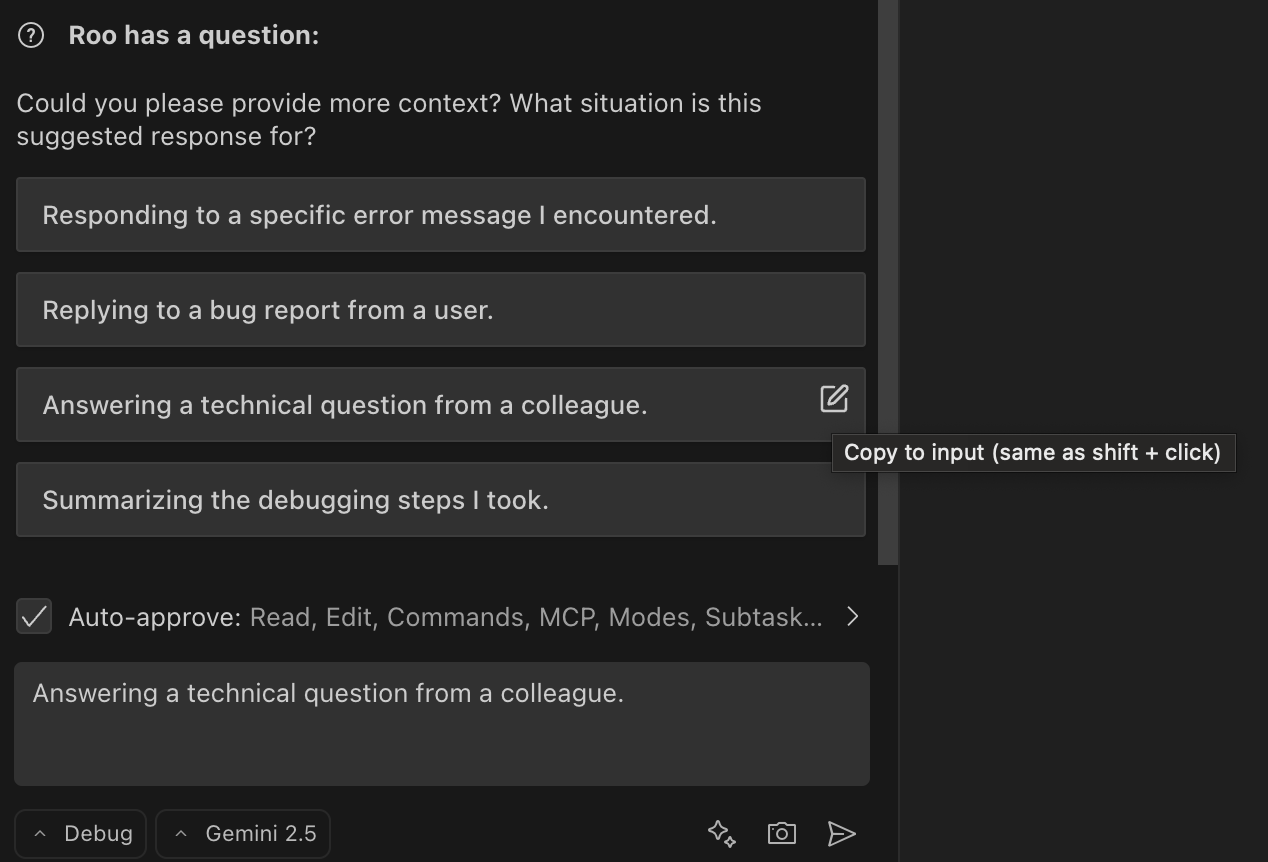Copy suggestion to input using the pencil icon
The image size is (1268, 862).
834,398
